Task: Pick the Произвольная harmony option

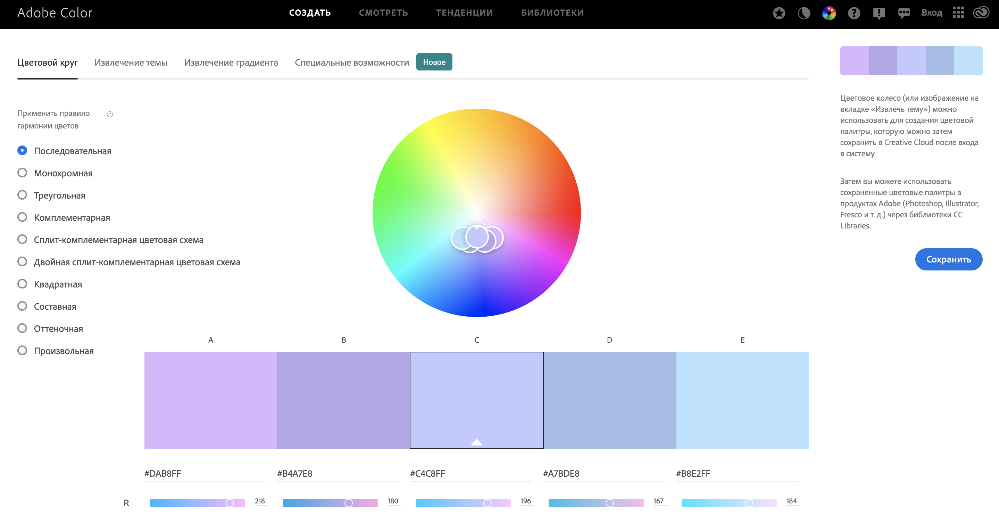Action: pos(23,351)
